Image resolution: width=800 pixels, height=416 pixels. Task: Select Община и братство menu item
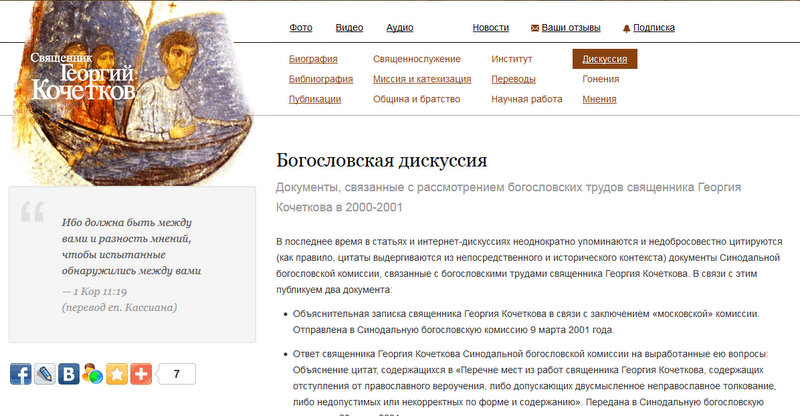(x=416, y=99)
